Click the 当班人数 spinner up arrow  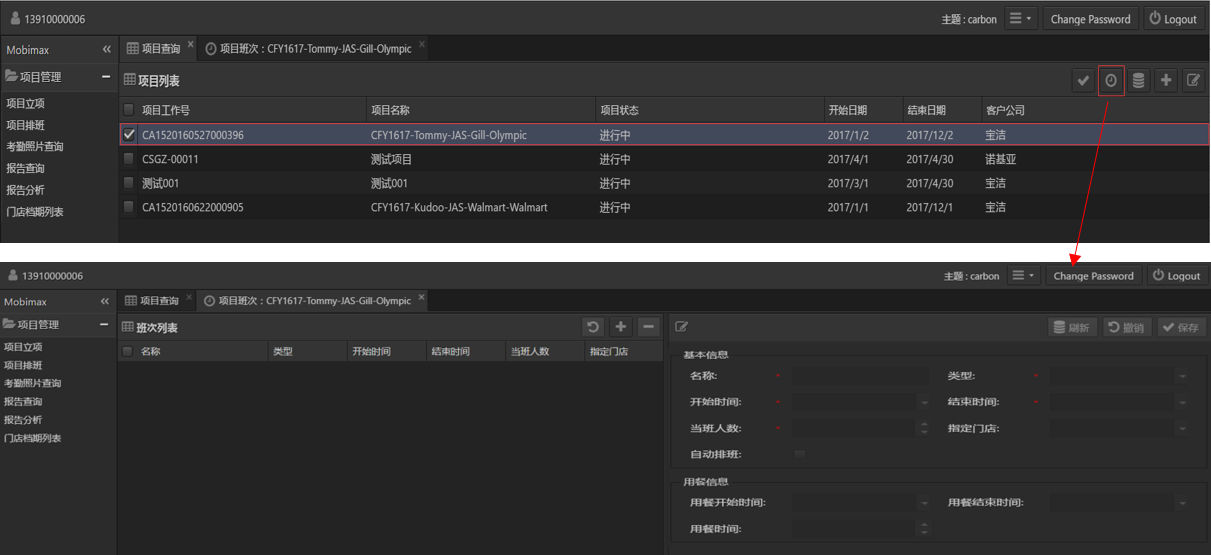(x=923, y=424)
